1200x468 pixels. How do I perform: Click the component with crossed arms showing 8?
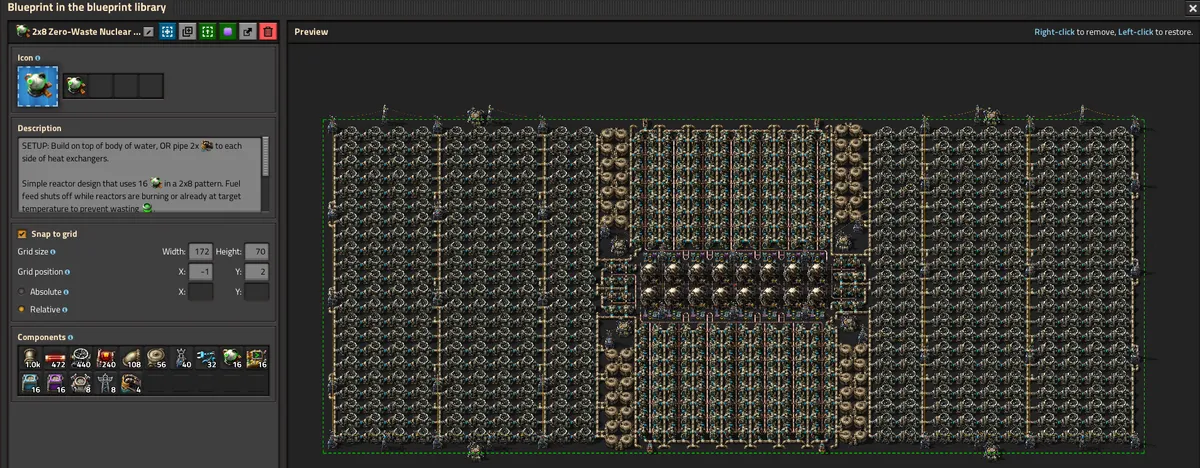click(x=81, y=383)
